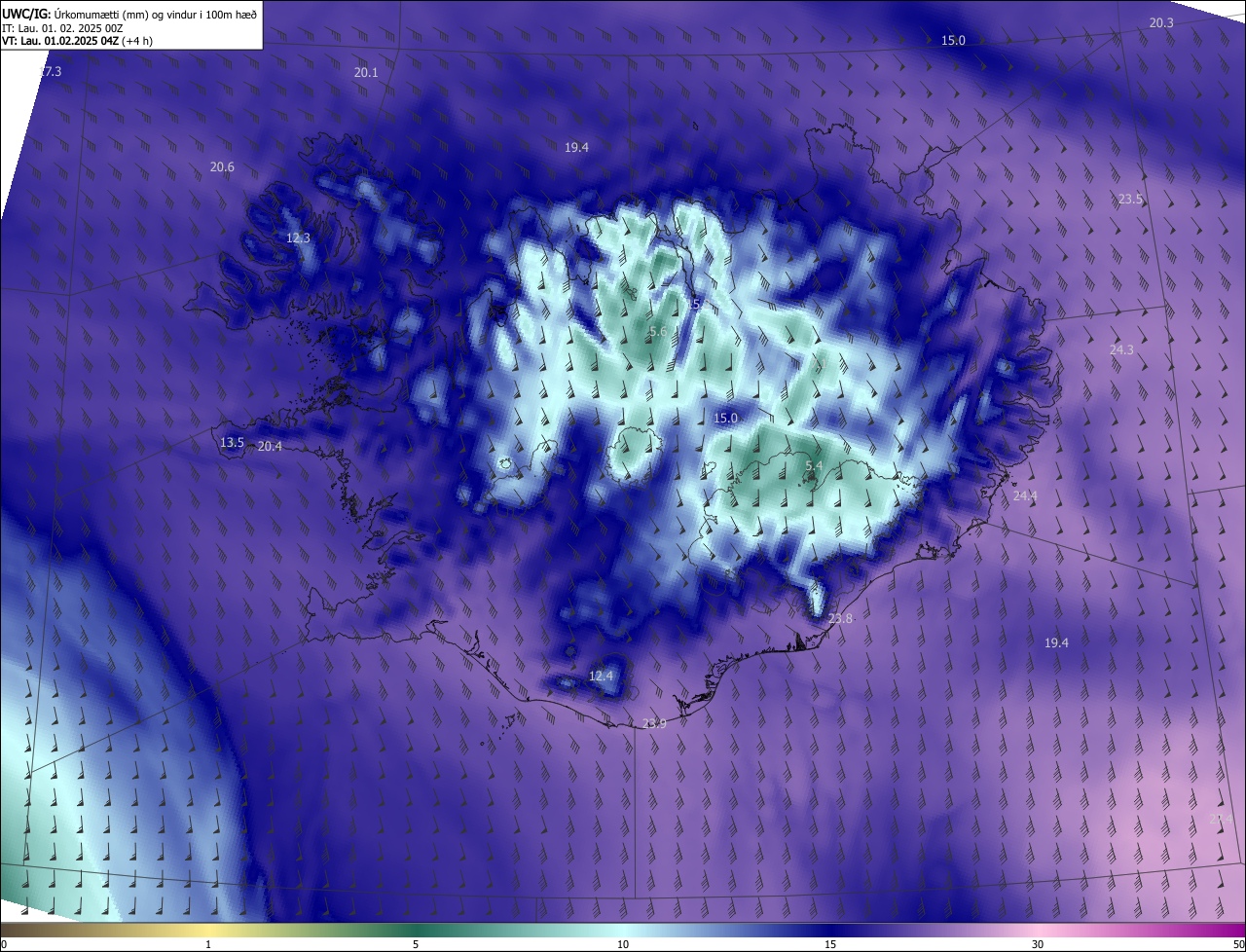1246x952 pixels.
Task: Click the 24.3 value label
Action: [1121, 349]
